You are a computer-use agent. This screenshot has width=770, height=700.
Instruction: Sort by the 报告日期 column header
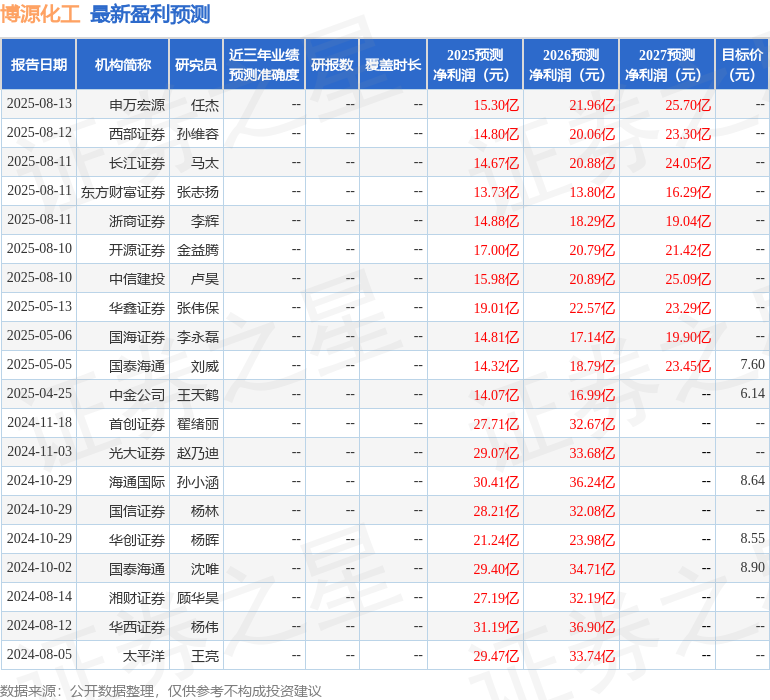click(x=39, y=65)
